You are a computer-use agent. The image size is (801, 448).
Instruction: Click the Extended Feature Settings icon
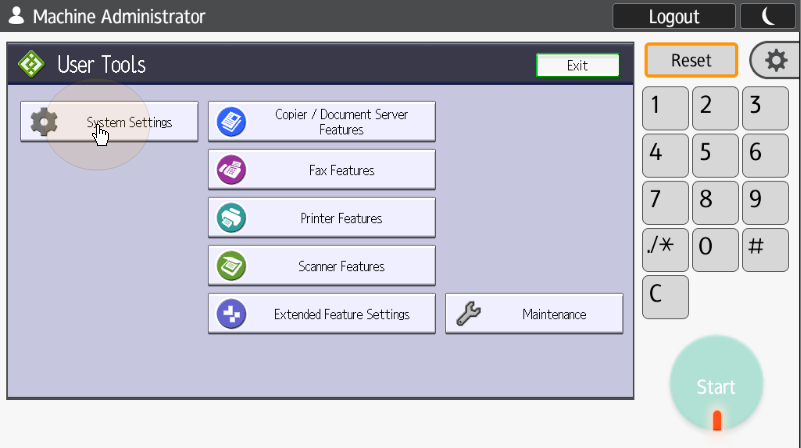coord(231,314)
